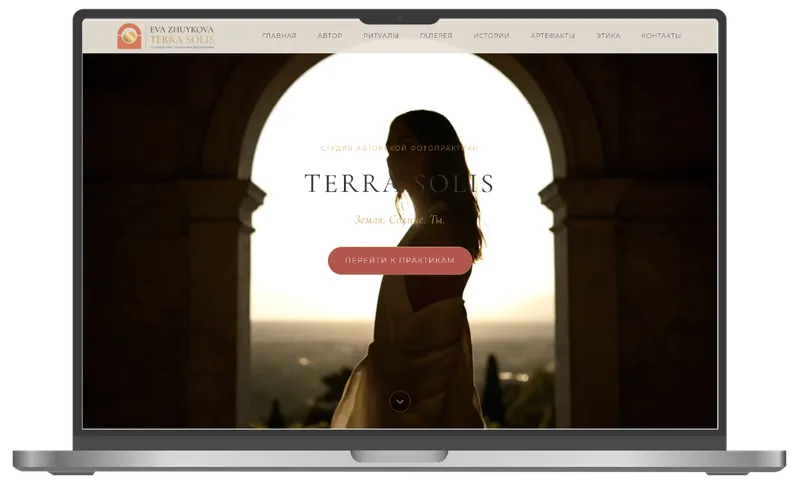Click the scroll-down chevron circle

(x=399, y=401)
